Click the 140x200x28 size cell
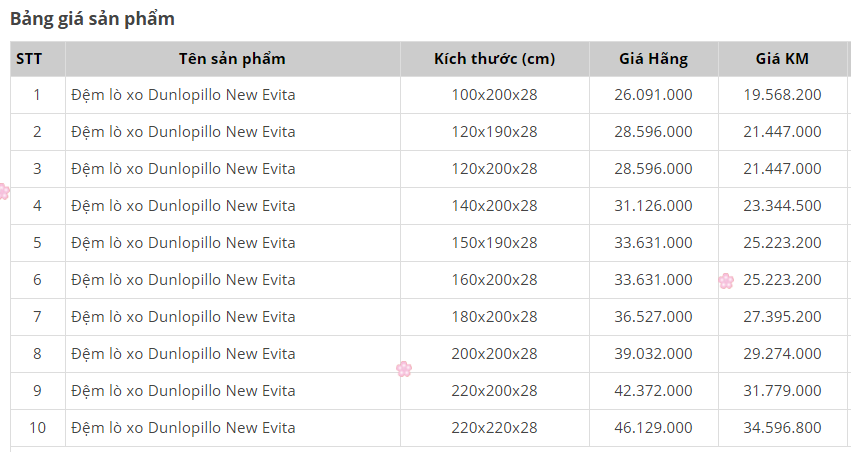This screenshot has height=452, width=851. point(494,206)
